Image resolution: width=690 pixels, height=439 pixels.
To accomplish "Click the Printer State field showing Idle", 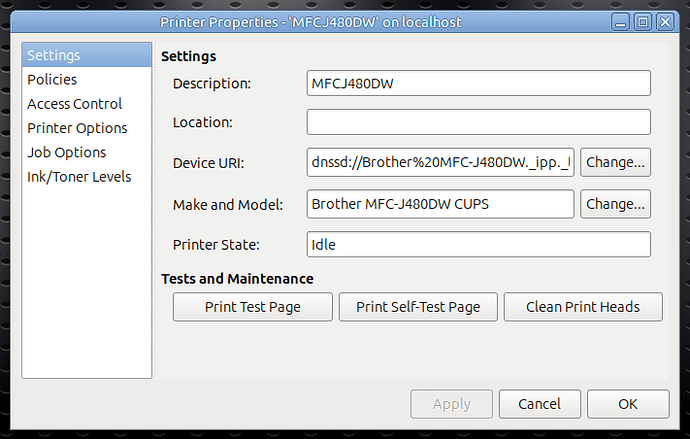I will click(478, 245).
